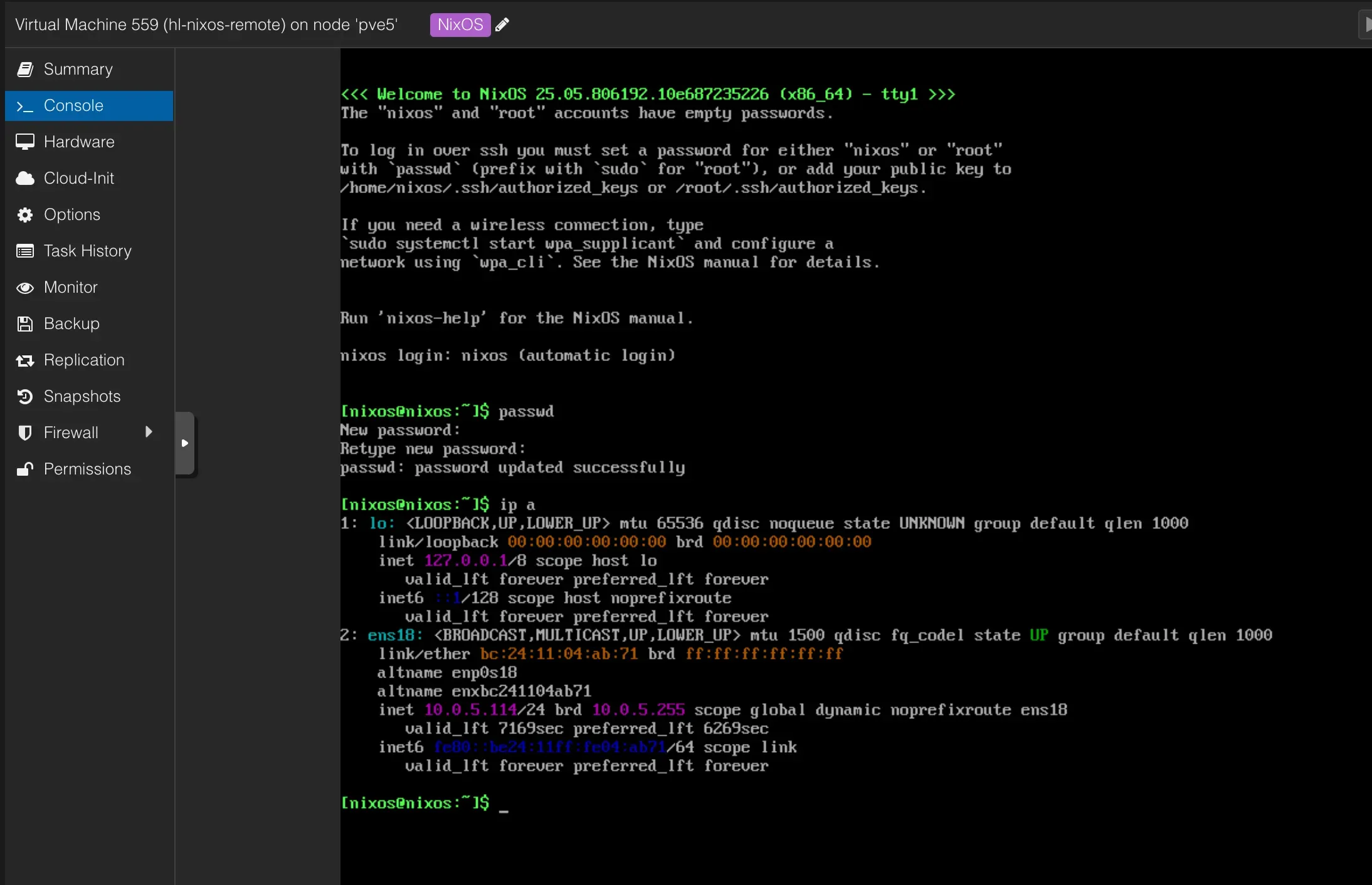Open the Hardware display icon

point(25,142)
